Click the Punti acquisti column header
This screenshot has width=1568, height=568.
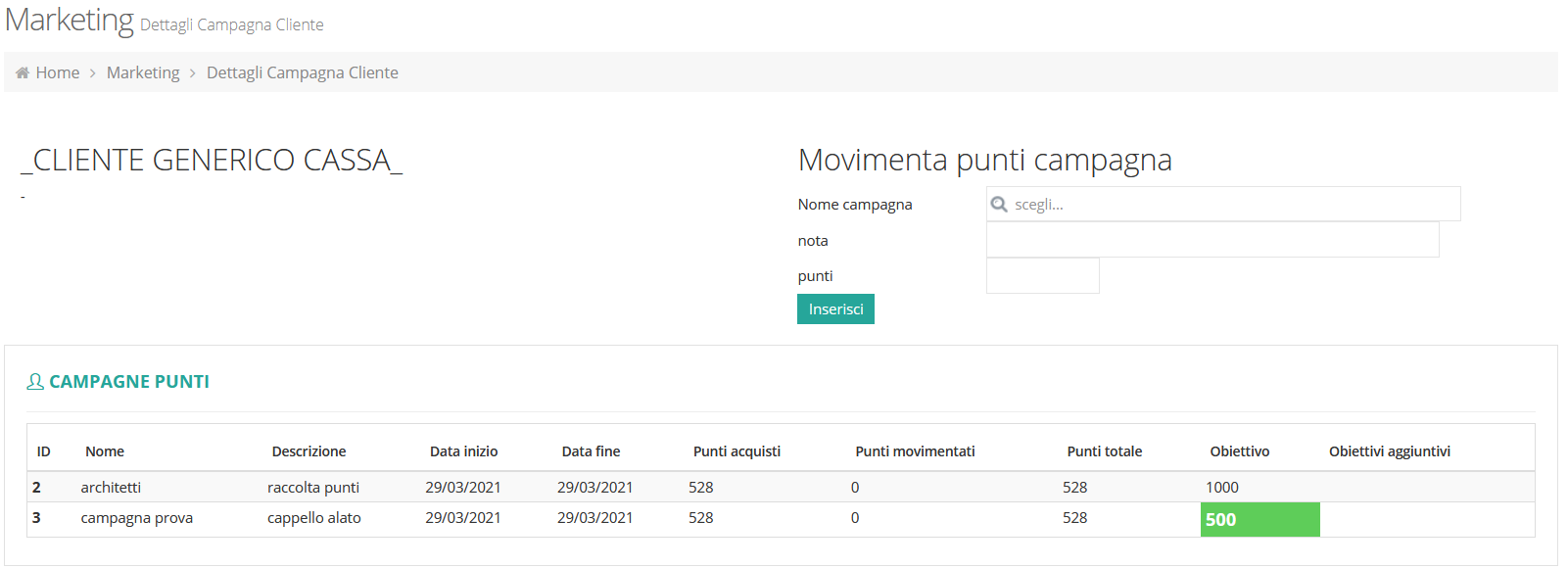736,451
